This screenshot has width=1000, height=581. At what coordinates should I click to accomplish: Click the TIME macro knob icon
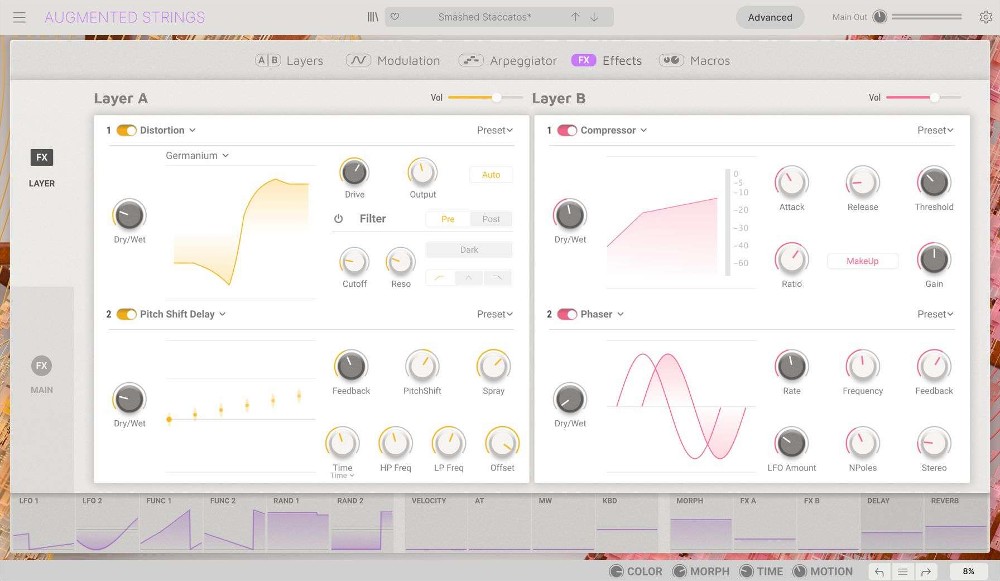click(x=746, y=571)
